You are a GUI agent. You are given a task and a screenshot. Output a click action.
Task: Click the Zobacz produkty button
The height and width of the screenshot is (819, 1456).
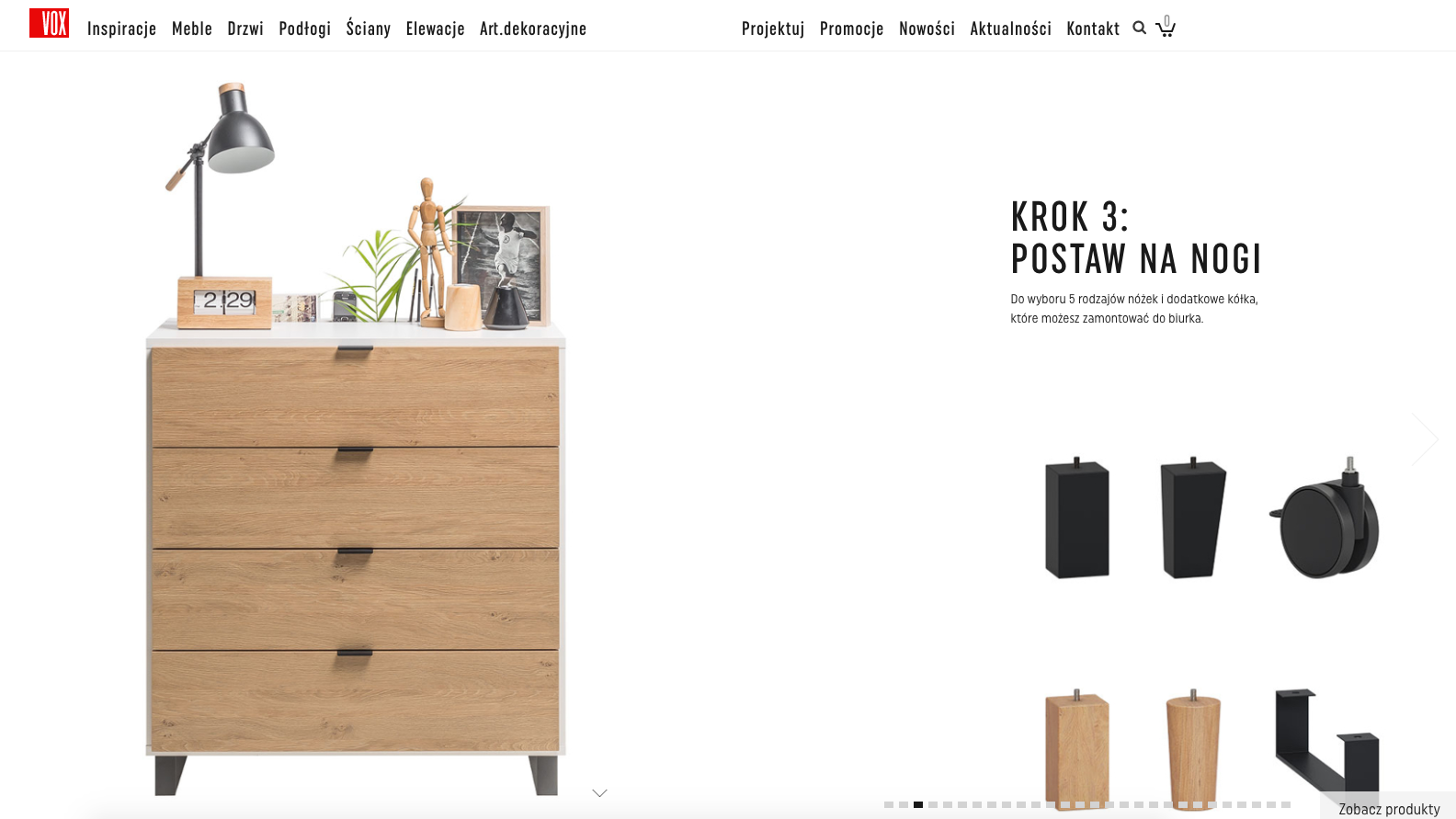coord(1389,808)
